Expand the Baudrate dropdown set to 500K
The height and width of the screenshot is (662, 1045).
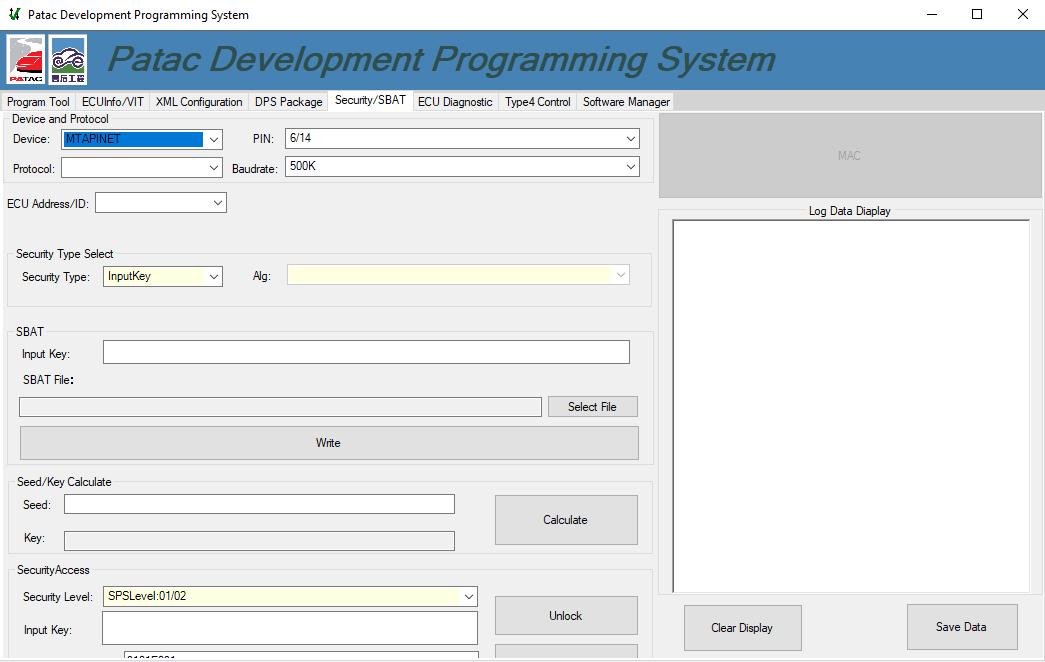pyautogui.click(x=630, y=167)
